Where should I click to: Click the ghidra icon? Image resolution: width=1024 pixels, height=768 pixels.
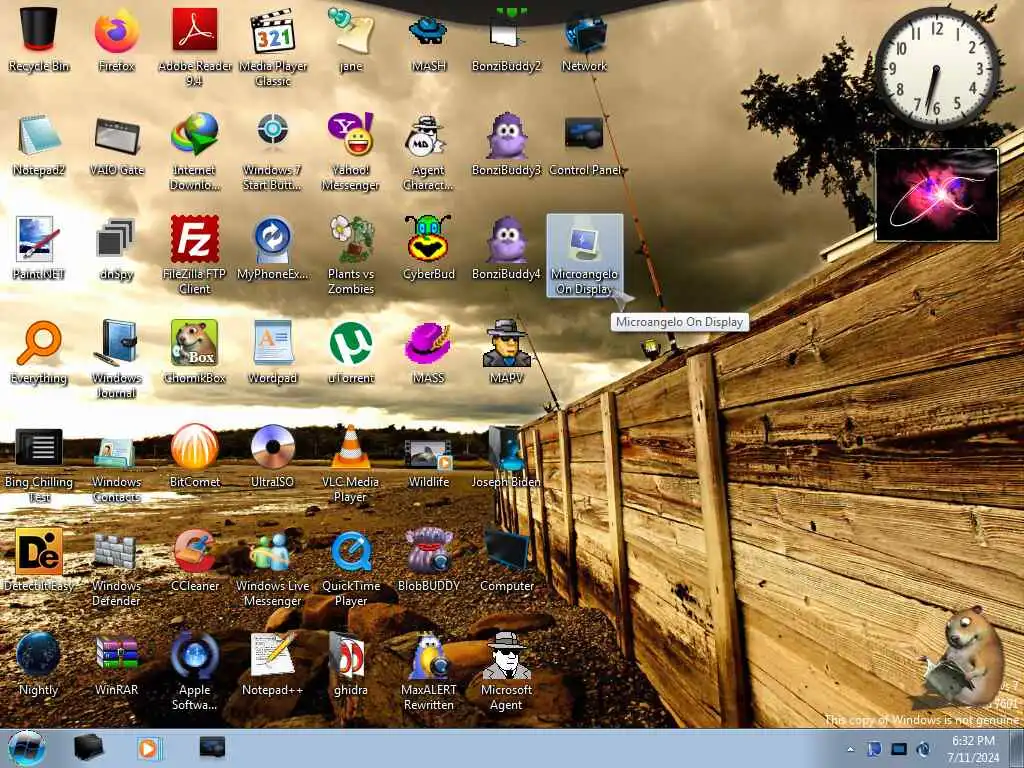coord(351,664)
